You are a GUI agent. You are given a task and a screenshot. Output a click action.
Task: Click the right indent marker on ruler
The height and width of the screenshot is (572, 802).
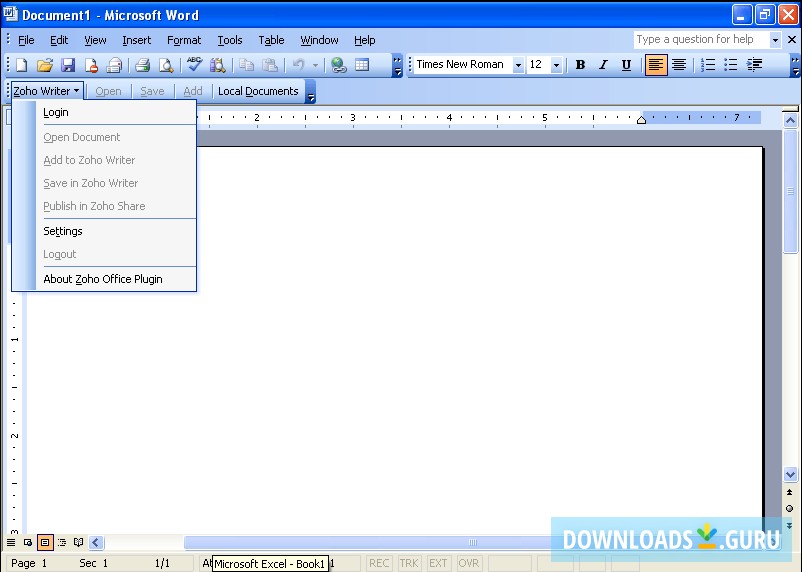coord(641,120)
